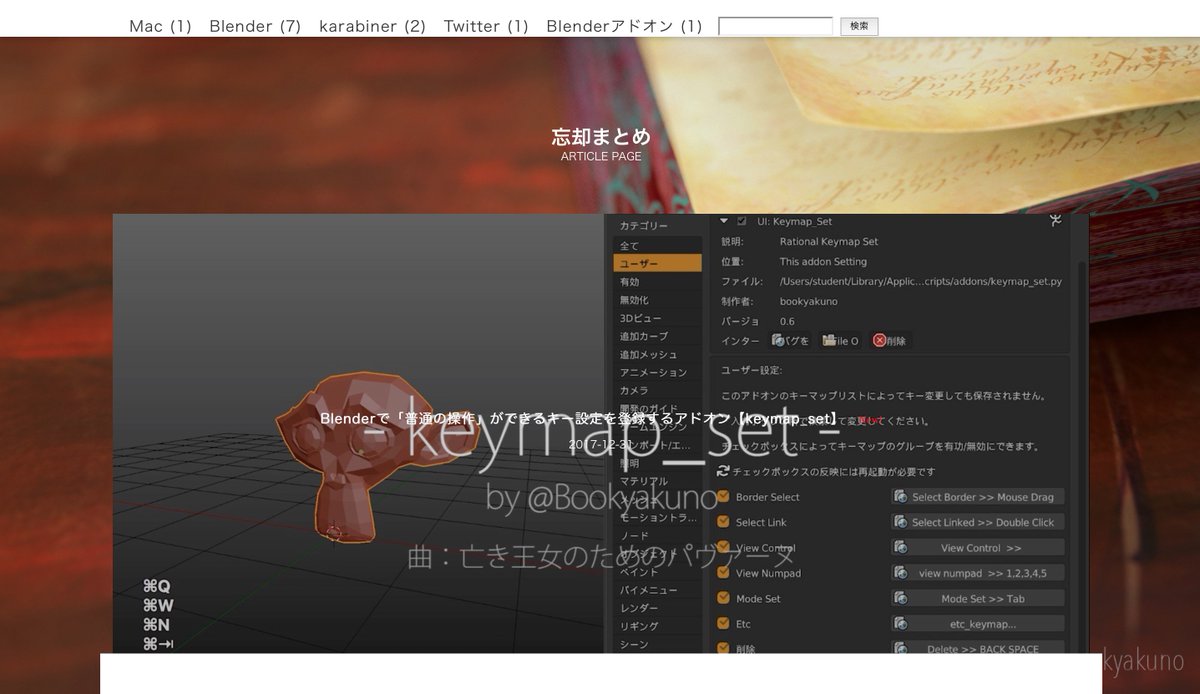Toggle the Border Select checkbox
Image resolution: width=1200 pixels, height=694 pixels.
pyautogui.click(x=723, y=496)
